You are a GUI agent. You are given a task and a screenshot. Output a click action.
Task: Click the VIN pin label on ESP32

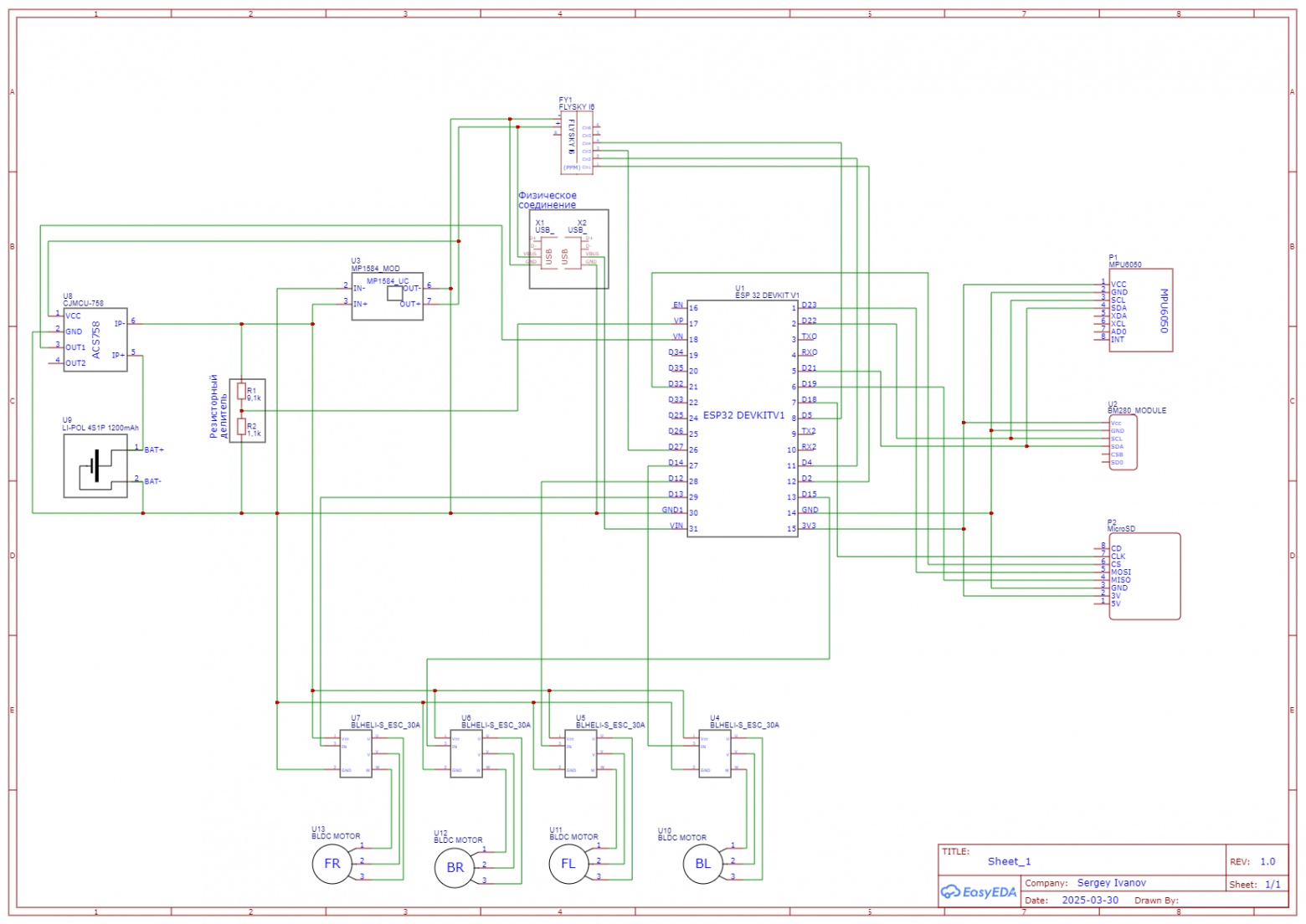click(676, 526)
